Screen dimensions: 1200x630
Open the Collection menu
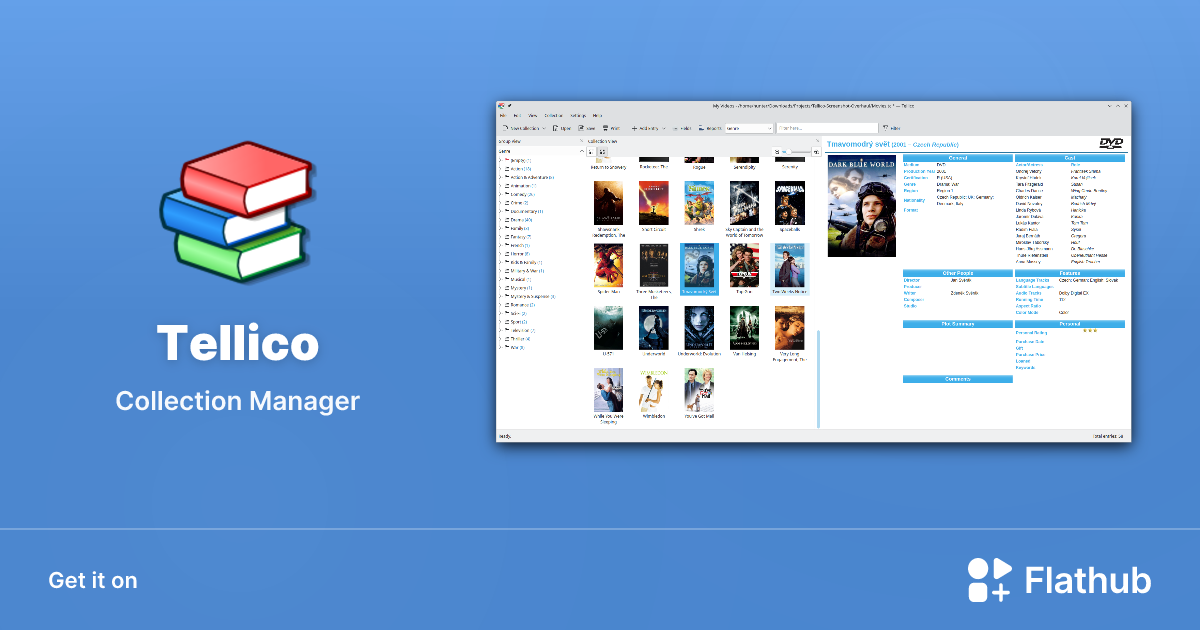tap(552, 115)
